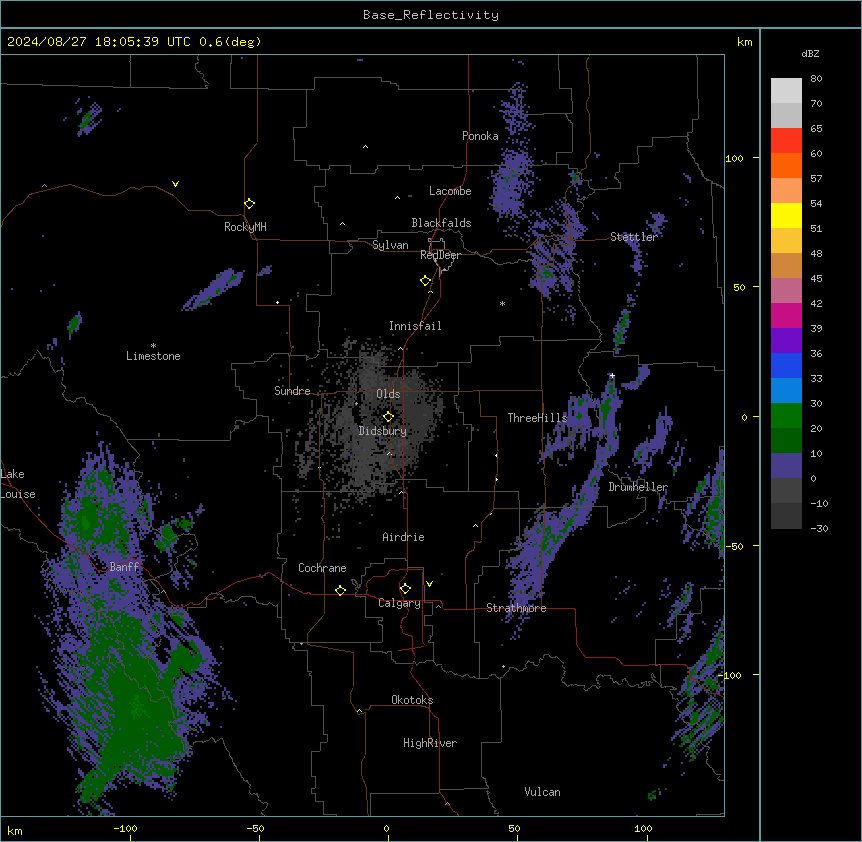
Task: Click the Lake Louise label at left edge
Action: [x=18, y=484]
